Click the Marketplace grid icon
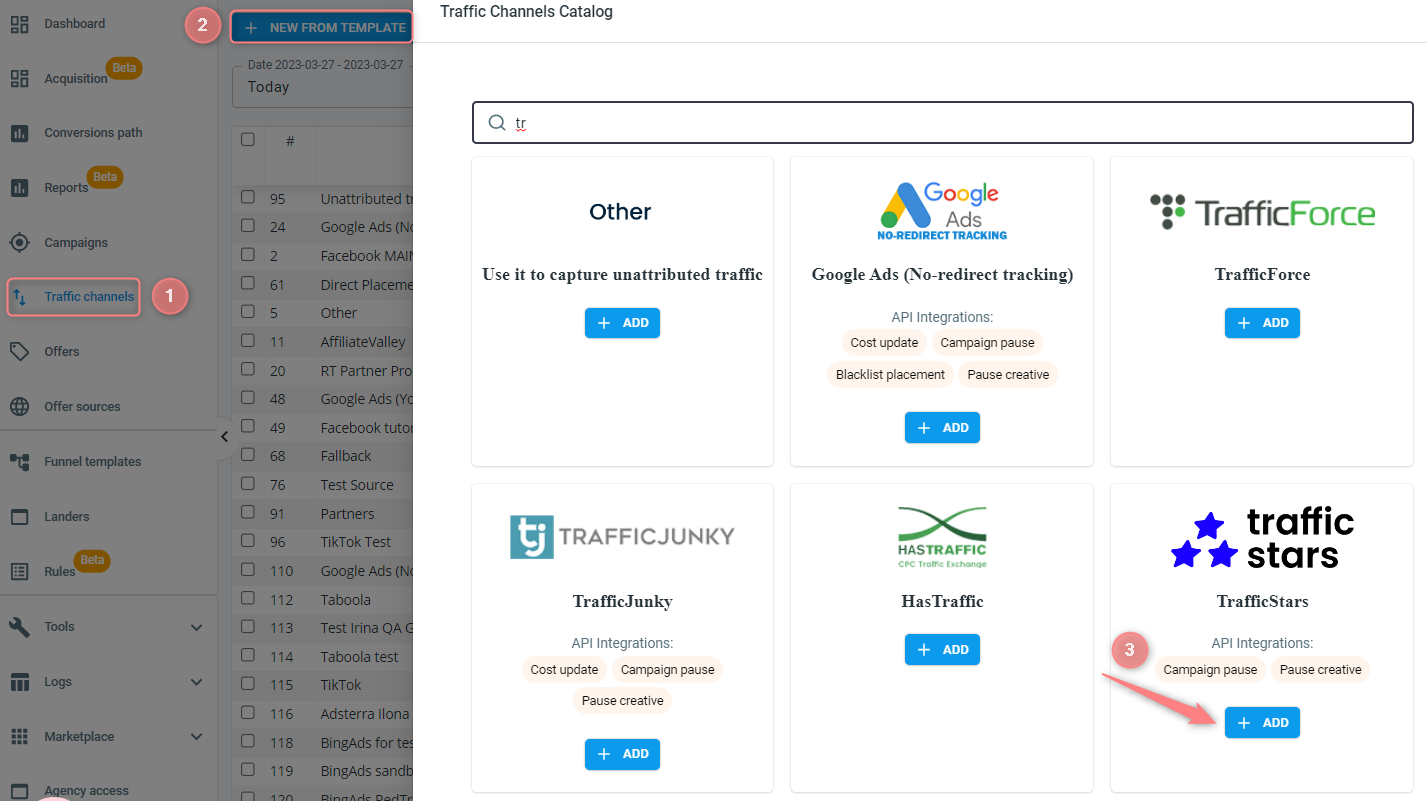The image size is (1427, 801). click(19, 737)
